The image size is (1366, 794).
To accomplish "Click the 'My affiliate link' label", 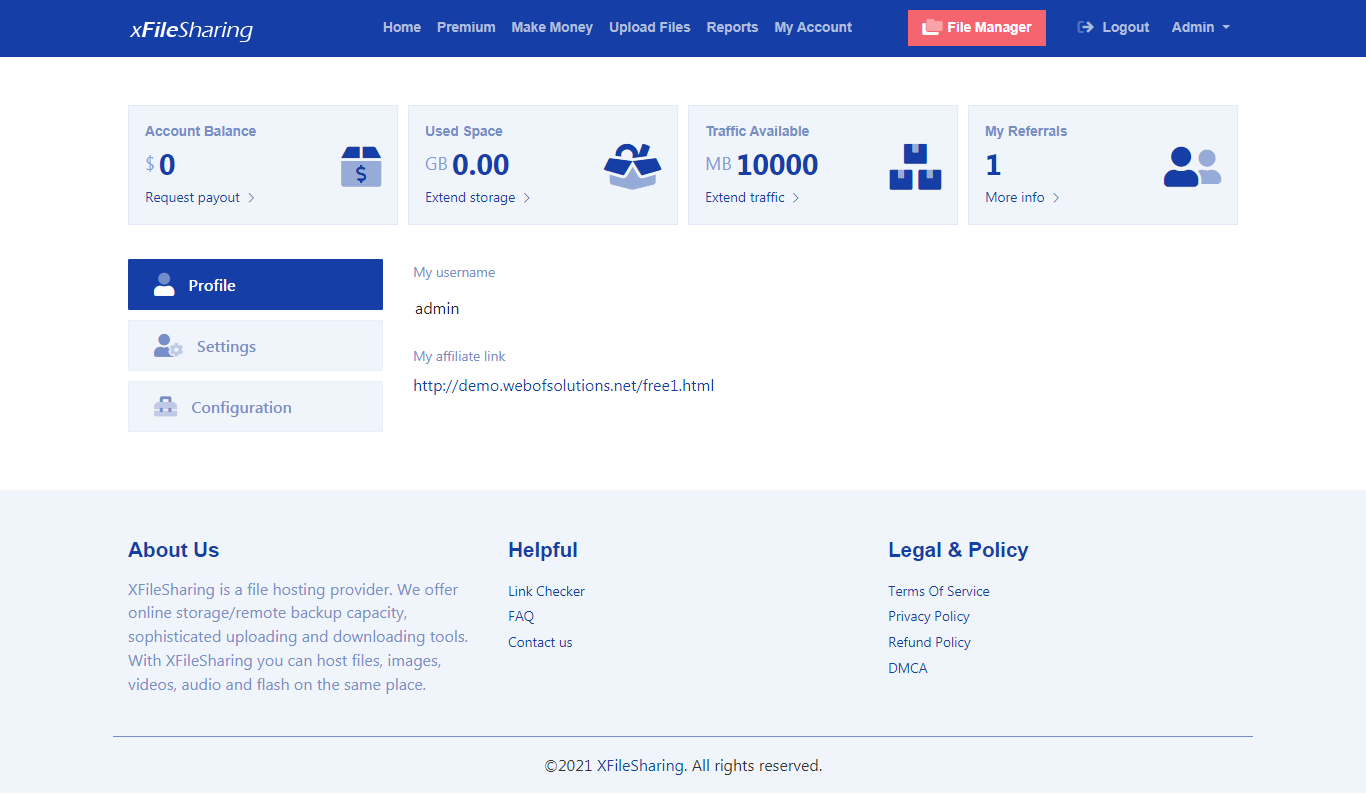I will 460,356.
